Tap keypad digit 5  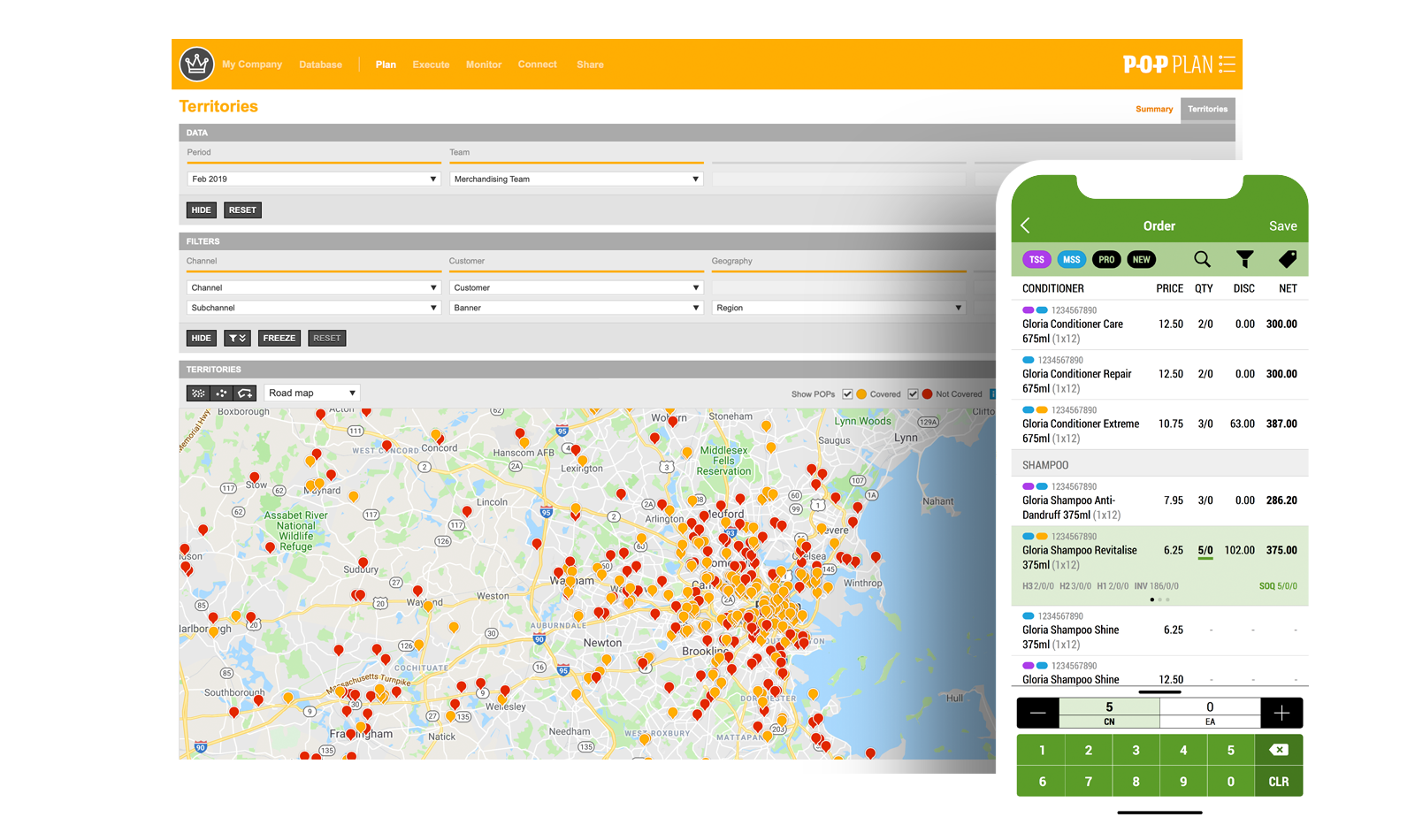1230,750
